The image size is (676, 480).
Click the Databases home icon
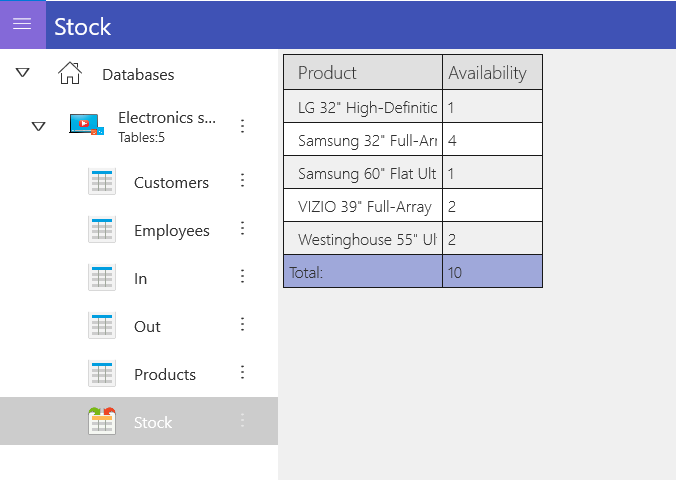(70, 73)
